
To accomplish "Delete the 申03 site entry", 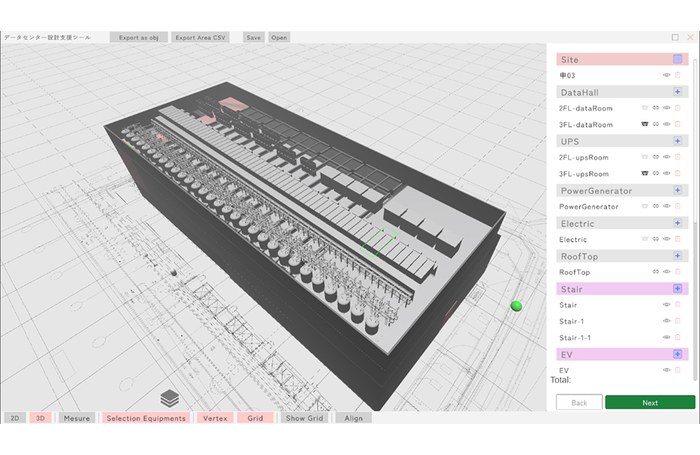I will (x=678, y=75).
